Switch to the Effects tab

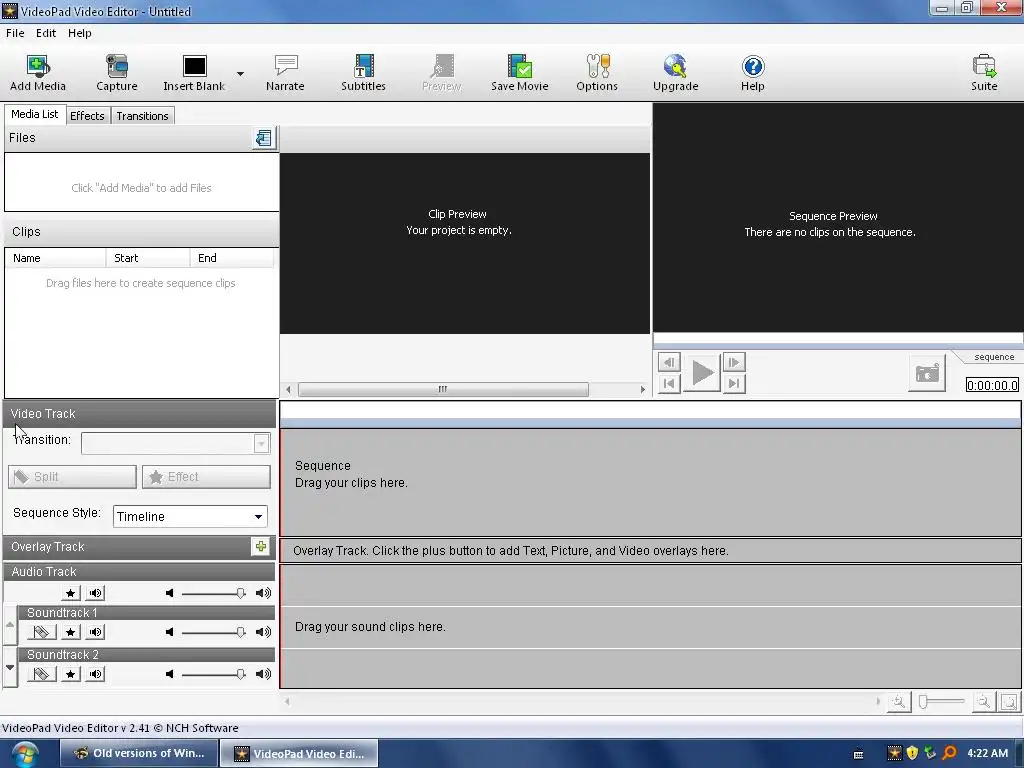[87, 116]
